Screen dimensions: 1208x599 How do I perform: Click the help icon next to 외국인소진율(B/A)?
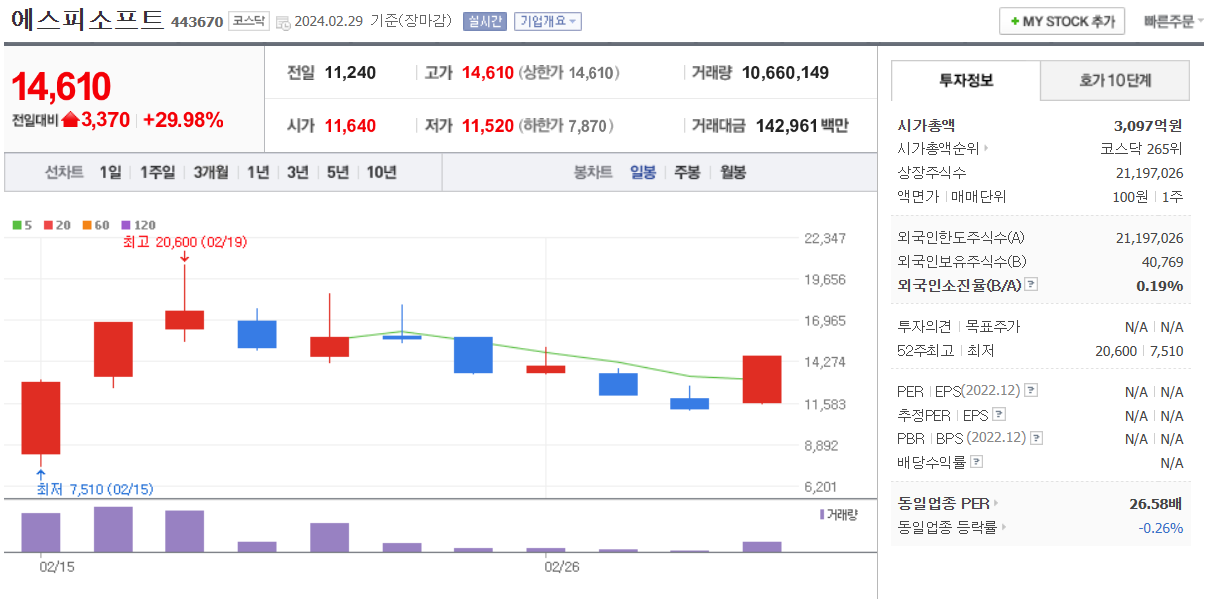[1031, 285]
